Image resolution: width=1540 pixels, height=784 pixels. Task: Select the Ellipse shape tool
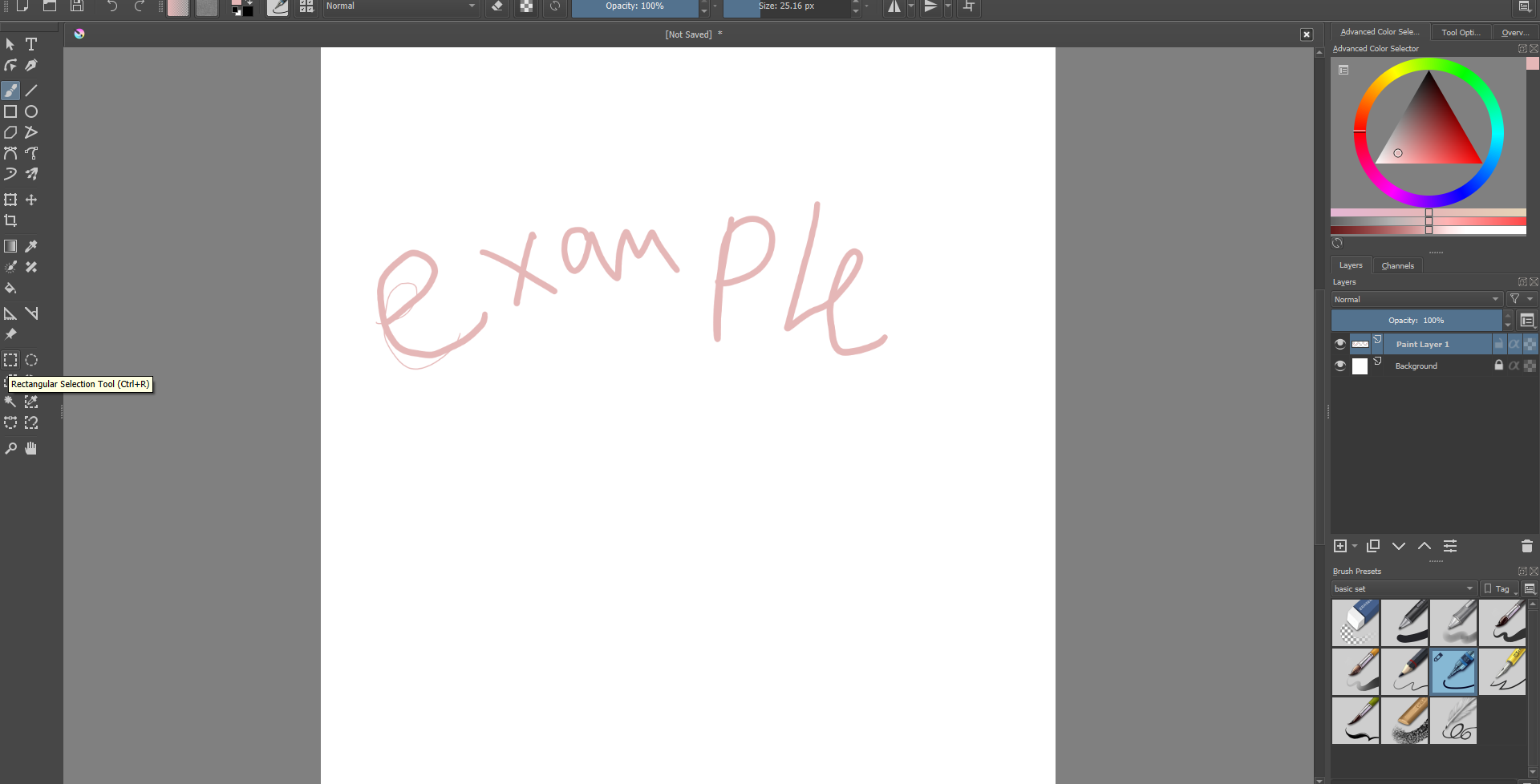point(31,111)
